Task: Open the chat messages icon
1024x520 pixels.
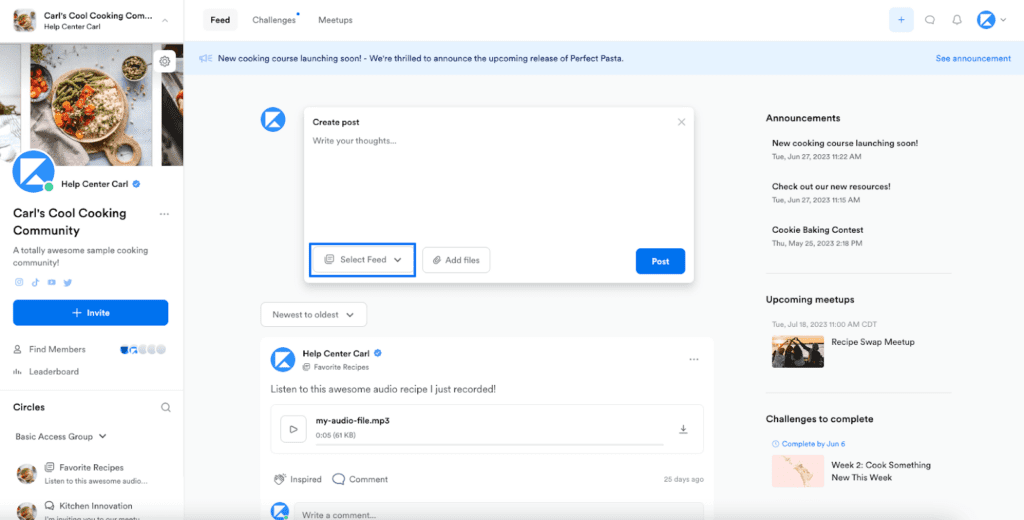Action: click(x=930, y=20)
